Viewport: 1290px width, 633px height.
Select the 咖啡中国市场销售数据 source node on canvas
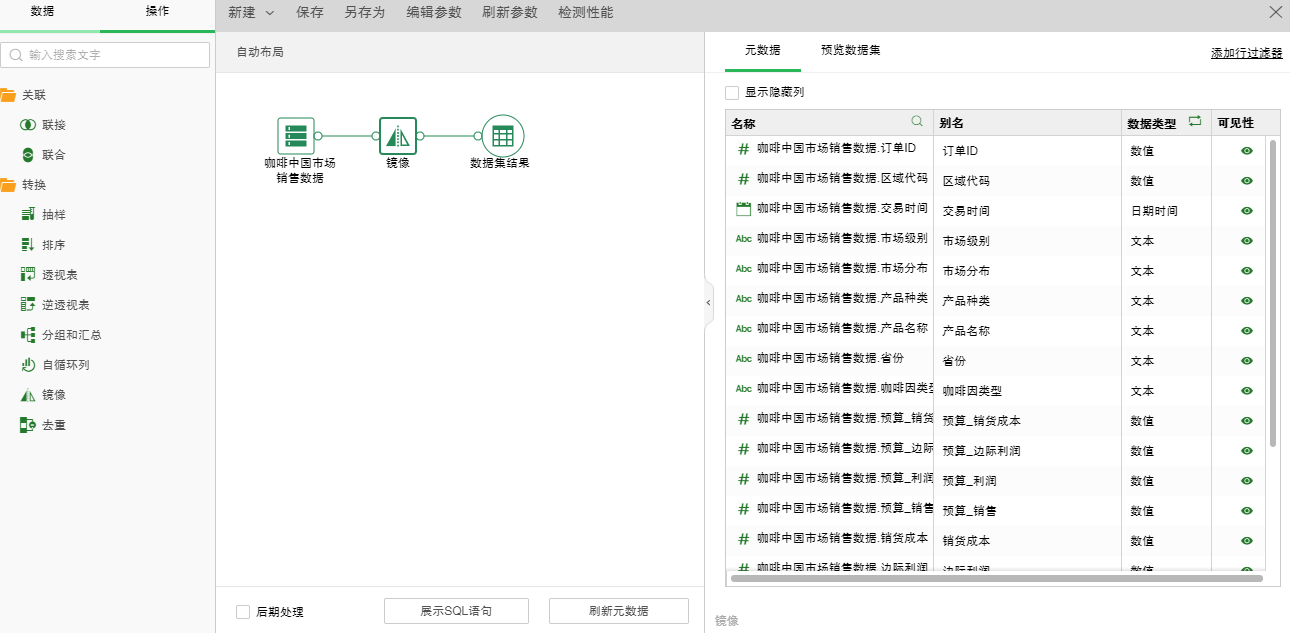coord(296,136)
